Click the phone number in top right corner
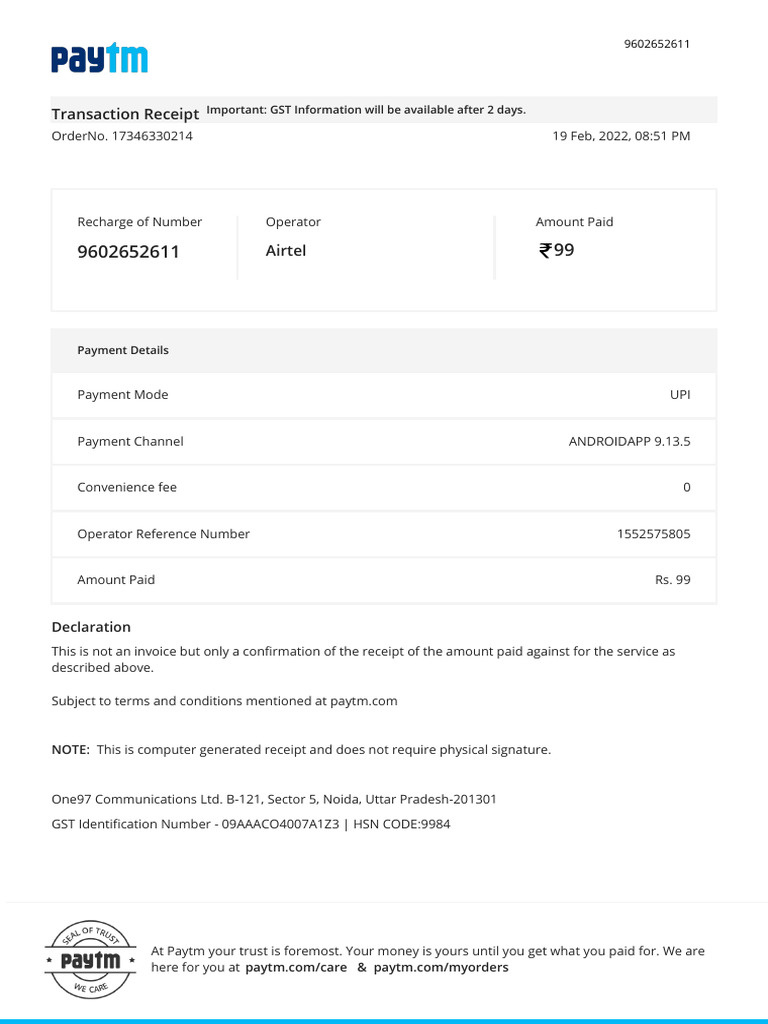768x1024 pixels. [656, 44]
